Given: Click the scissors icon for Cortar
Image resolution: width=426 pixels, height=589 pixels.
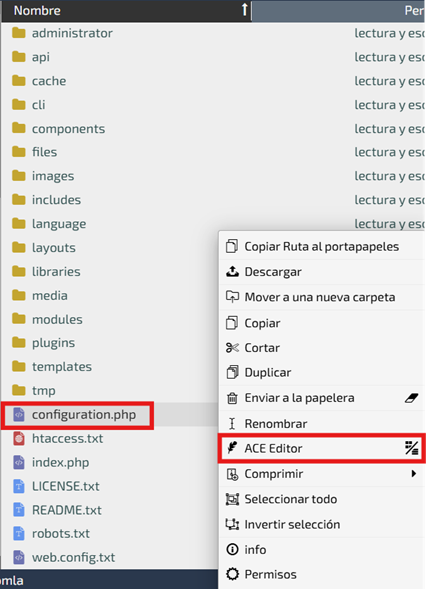Looking at the screenshot, I should coord(232,348).
